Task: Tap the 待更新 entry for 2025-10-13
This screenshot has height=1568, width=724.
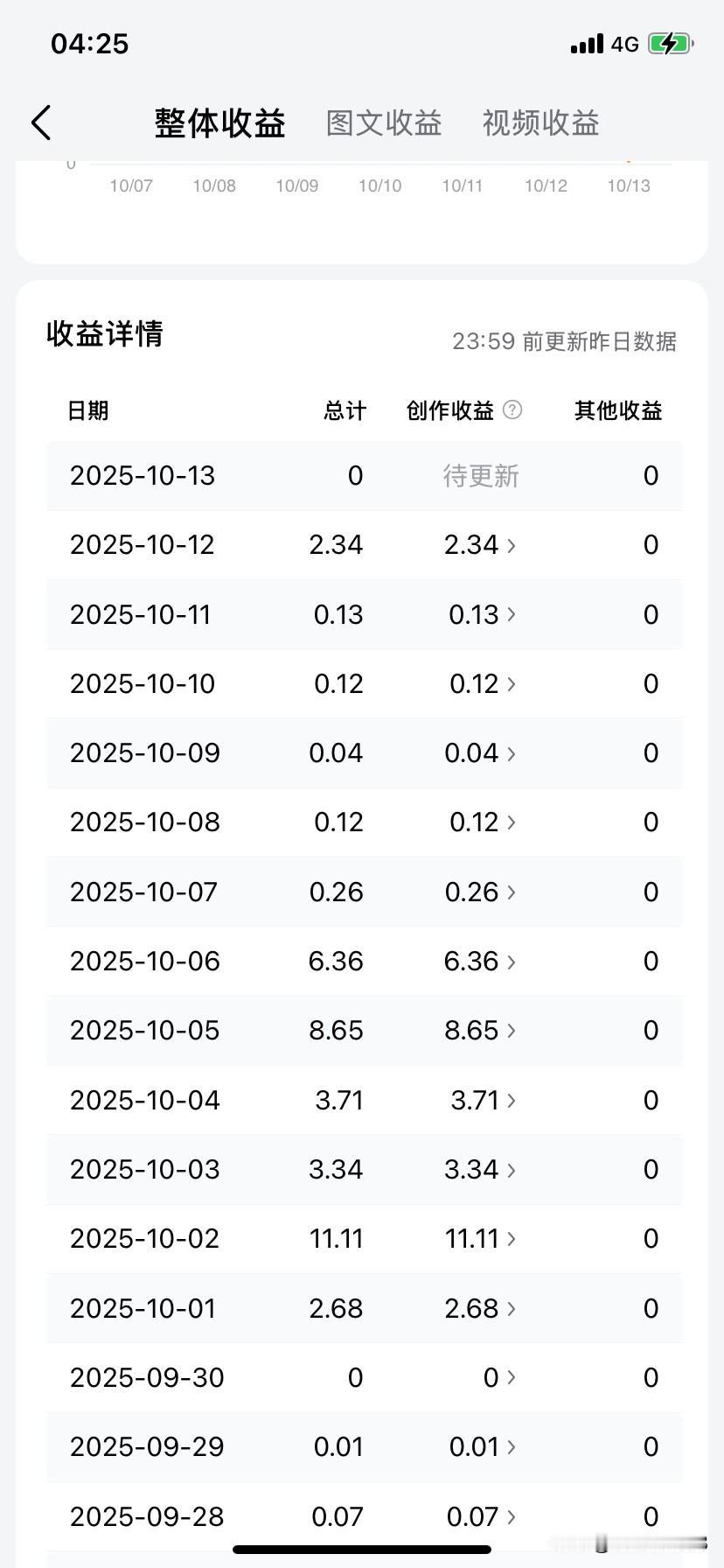Action: pos(481,476)
